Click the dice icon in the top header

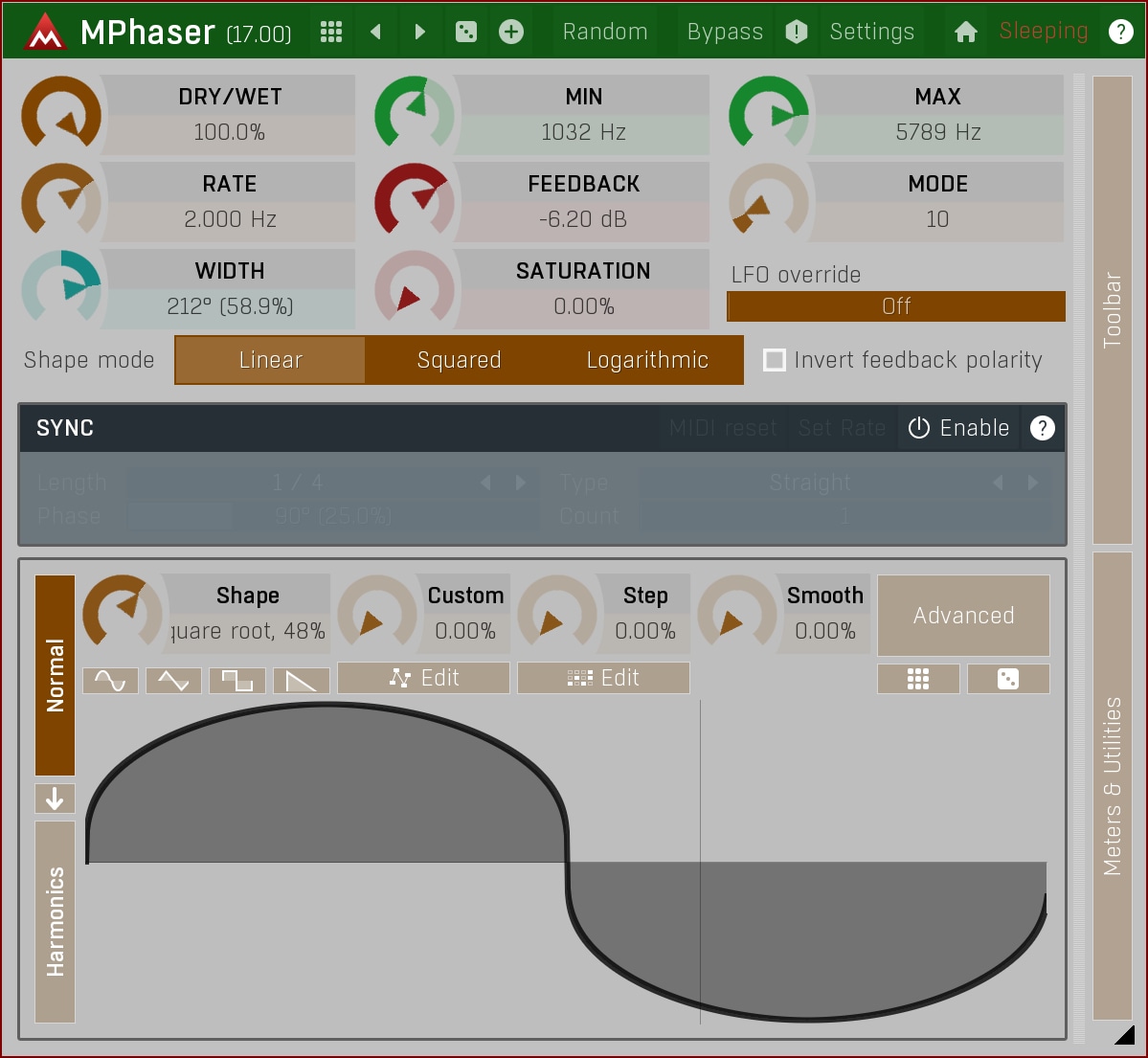click(x=465, y=32)
